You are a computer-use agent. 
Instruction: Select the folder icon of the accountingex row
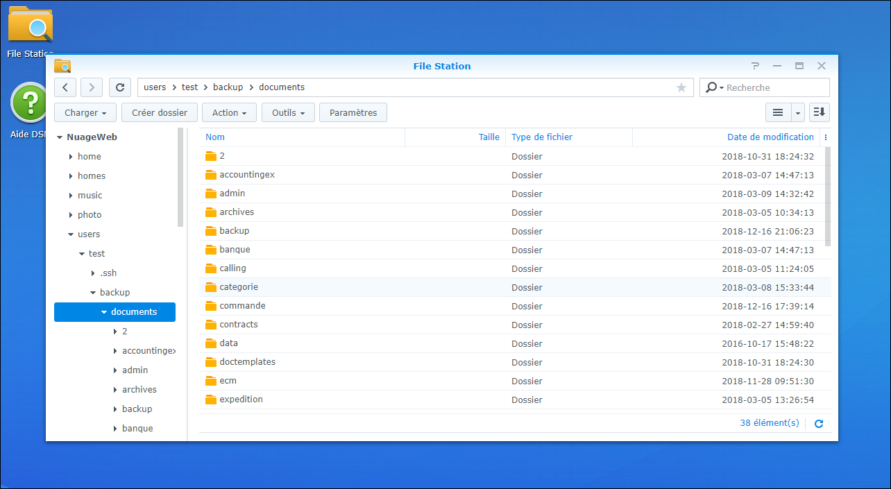(211, 175)
